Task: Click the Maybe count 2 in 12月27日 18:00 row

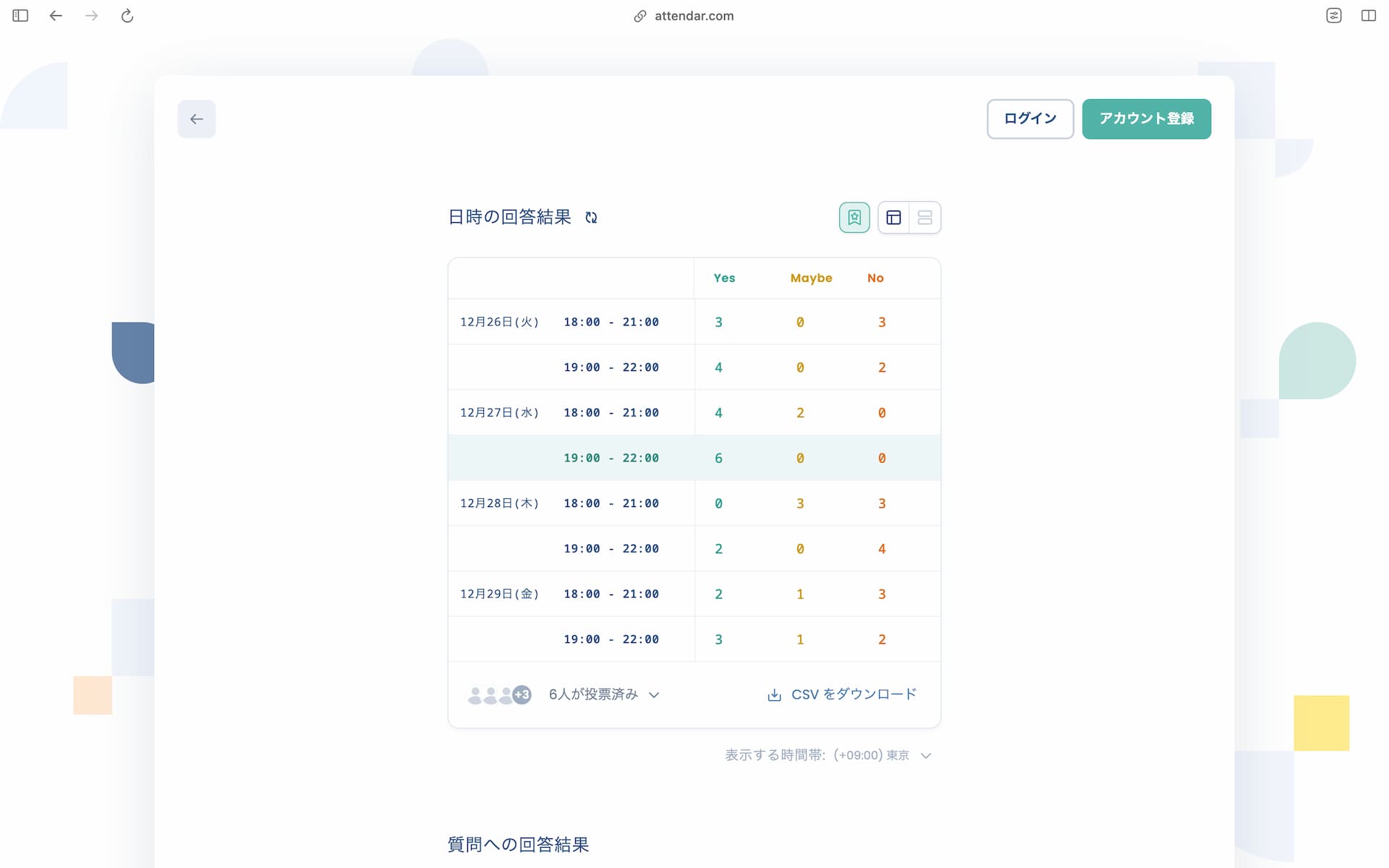Action: pos(800,413)
